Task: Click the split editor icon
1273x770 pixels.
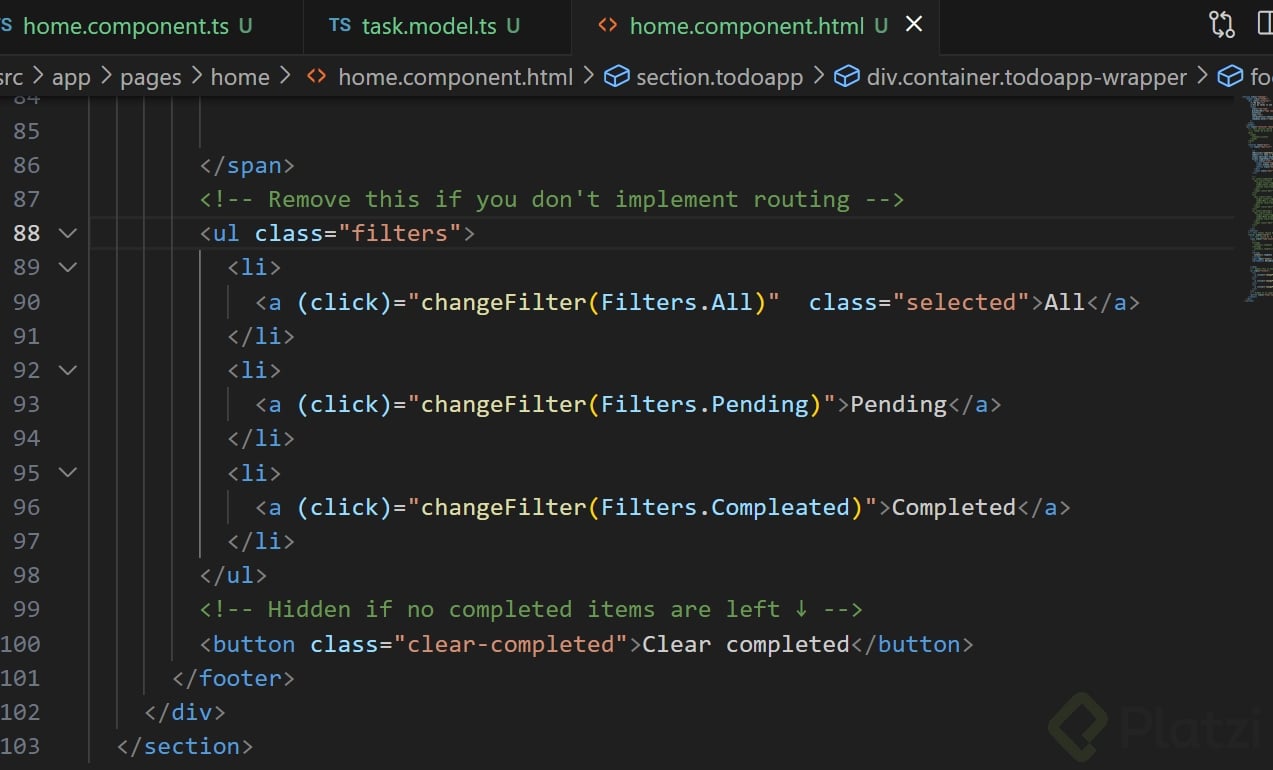Action: click(x=1263, y=25)
